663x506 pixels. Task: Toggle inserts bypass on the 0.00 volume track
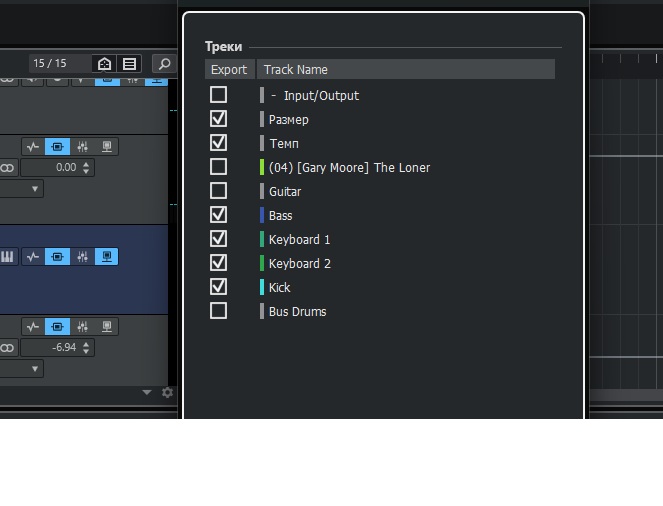57,147
